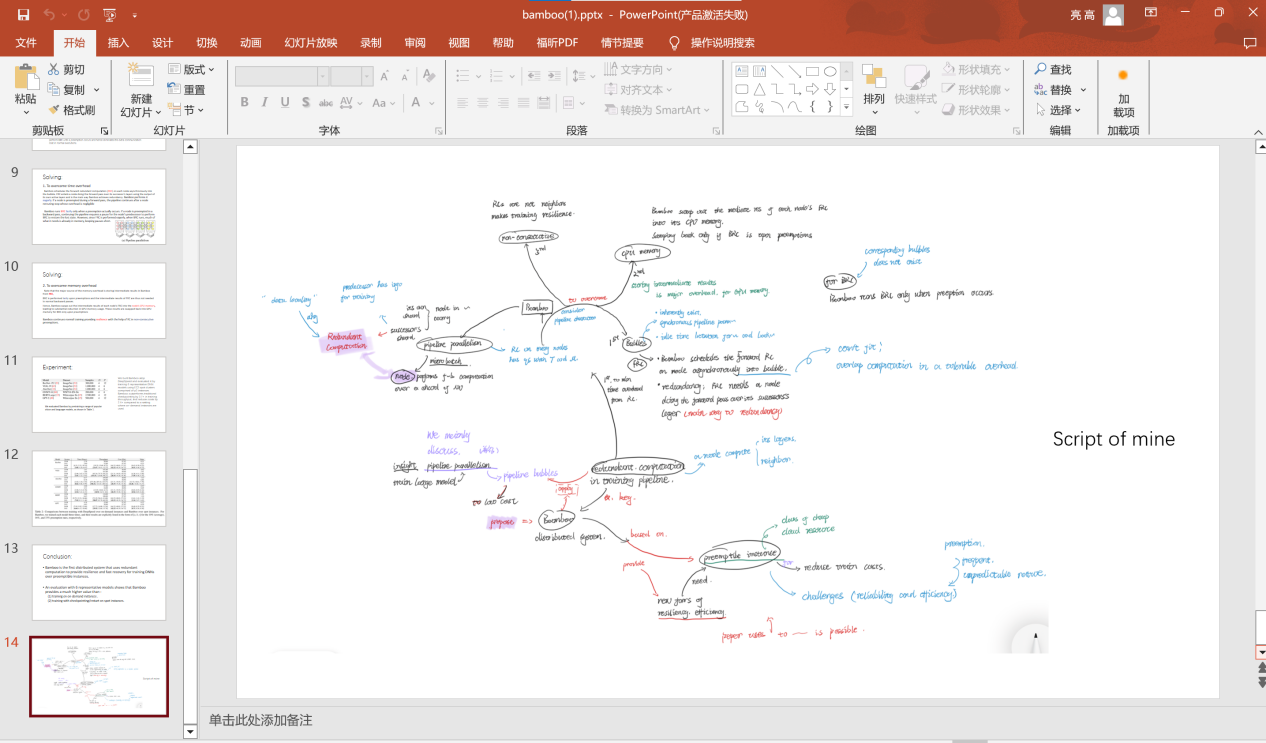Viewport: 1266px width, 743px height.
Task: Click the Save icon in quick access toolbar
Action: (x=23, y=15)
